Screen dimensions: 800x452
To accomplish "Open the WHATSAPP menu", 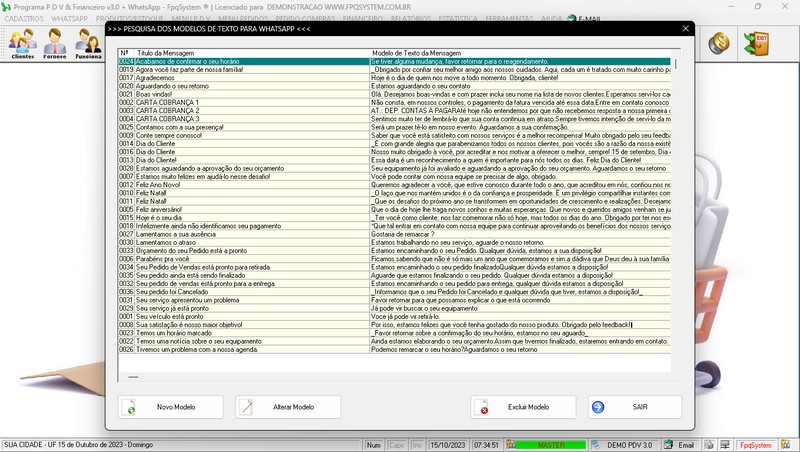I will pyautogui.click(x=69, y=19).
